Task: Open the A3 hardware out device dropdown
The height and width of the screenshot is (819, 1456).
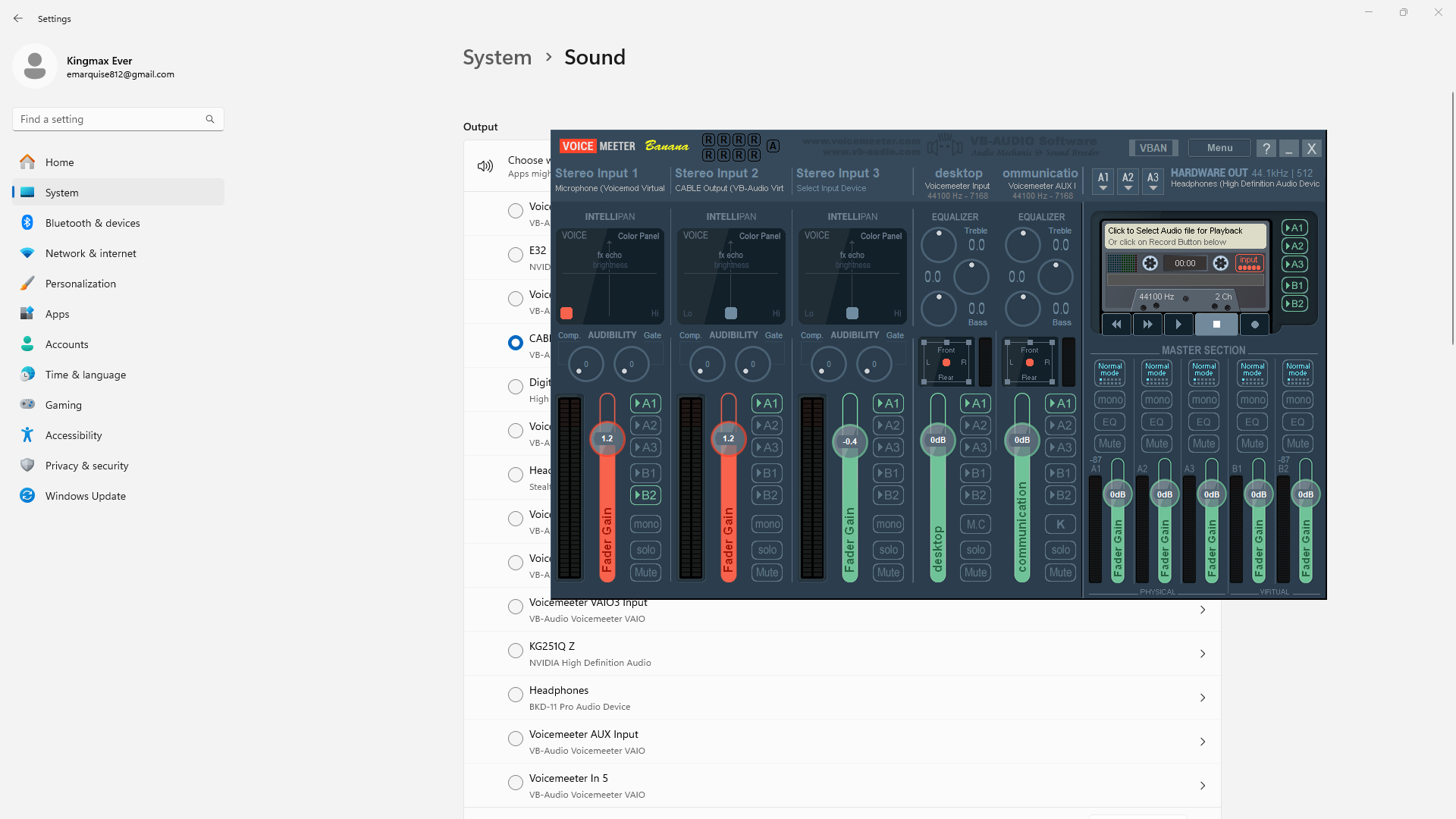Action: click(1153, 180)
